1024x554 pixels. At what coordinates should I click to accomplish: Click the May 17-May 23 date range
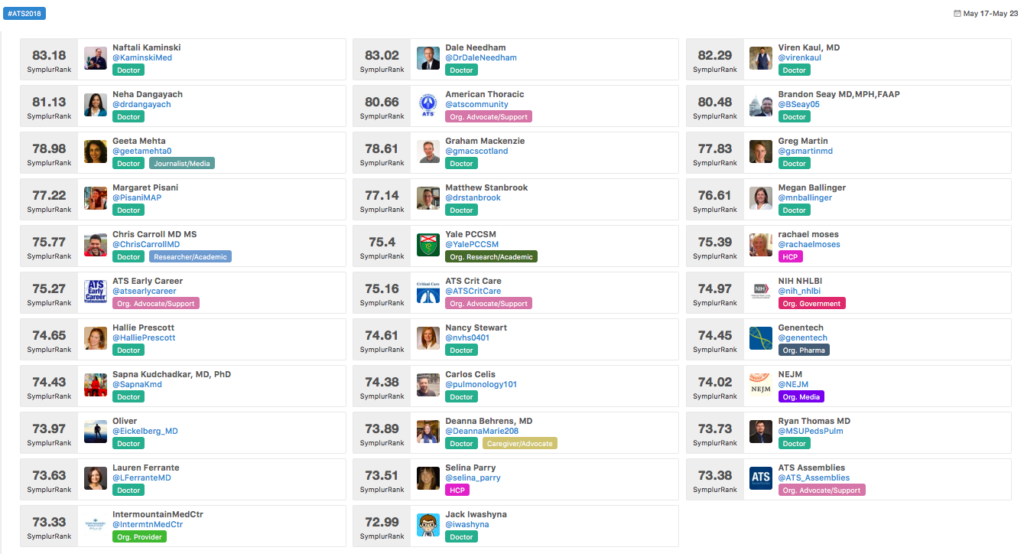point(990,13)
